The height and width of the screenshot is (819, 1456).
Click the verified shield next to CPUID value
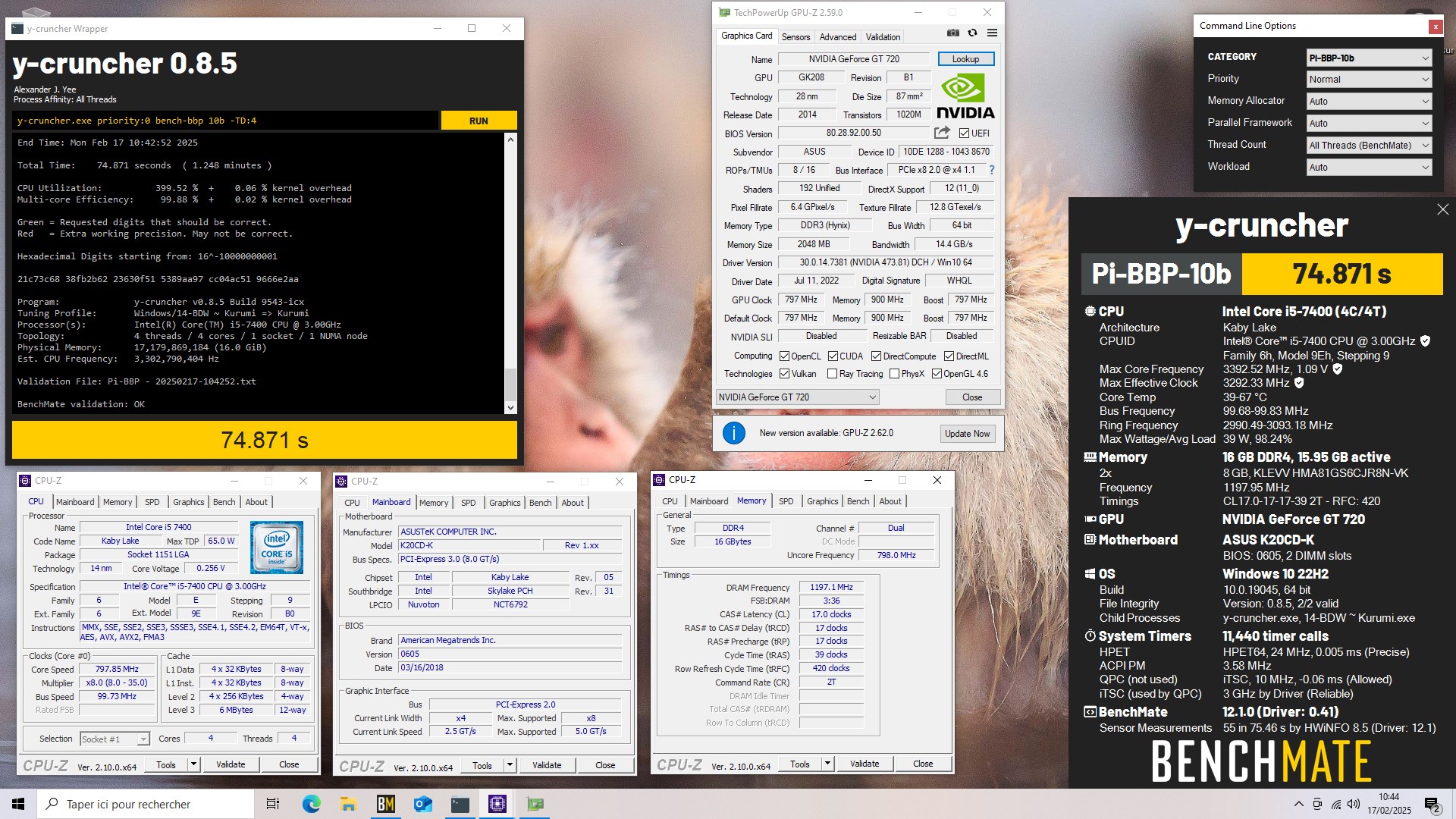pyautogui.click(x=1425, y=341)
